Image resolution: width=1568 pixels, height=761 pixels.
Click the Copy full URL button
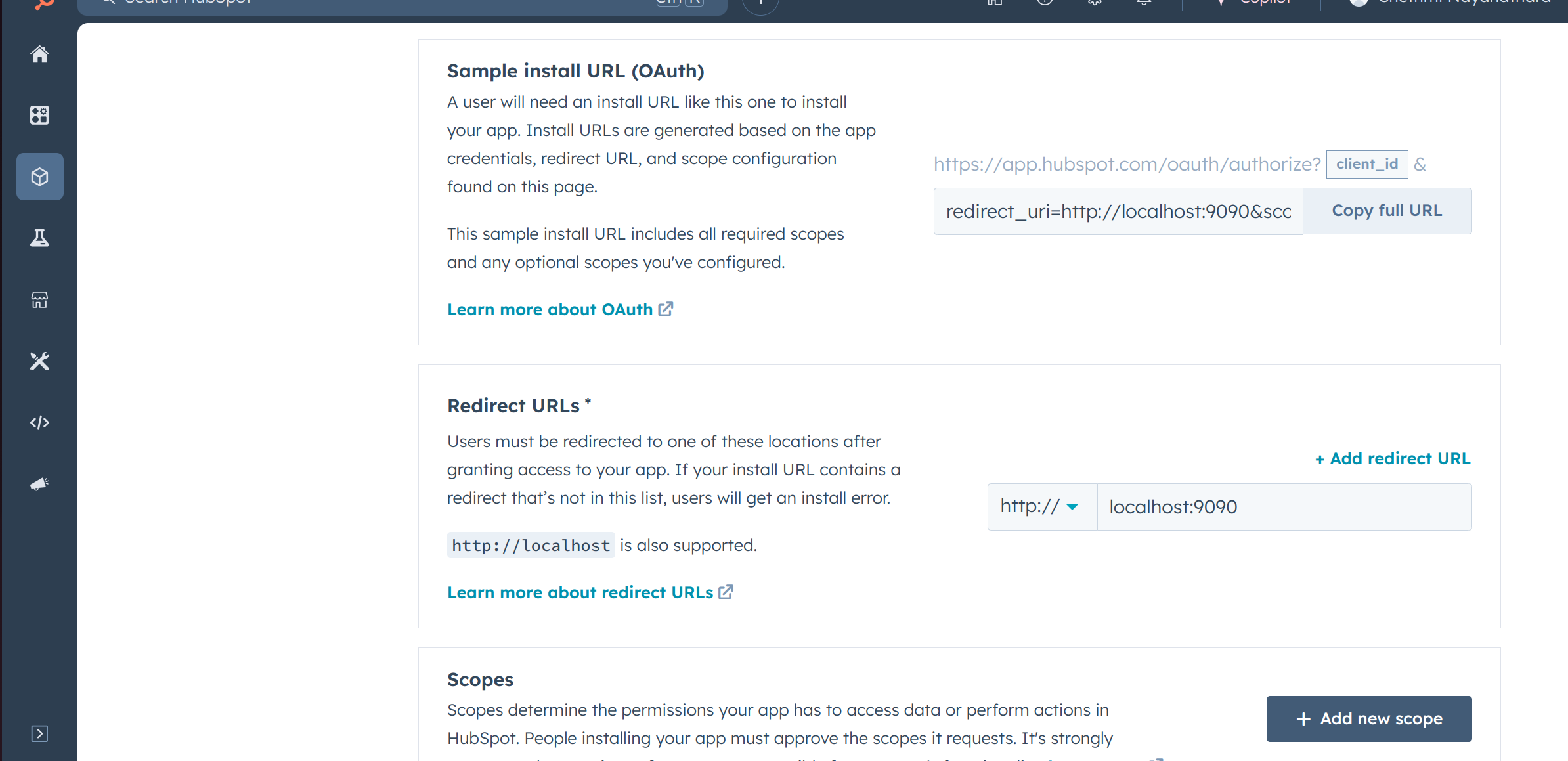(1387, 211)
